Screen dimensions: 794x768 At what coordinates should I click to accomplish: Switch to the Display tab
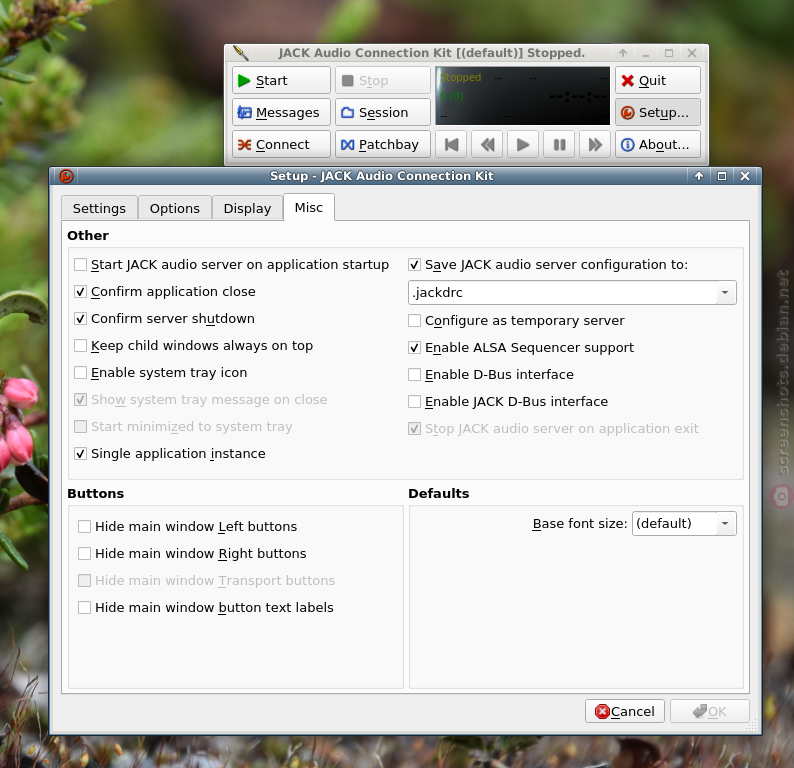point(247,208)
